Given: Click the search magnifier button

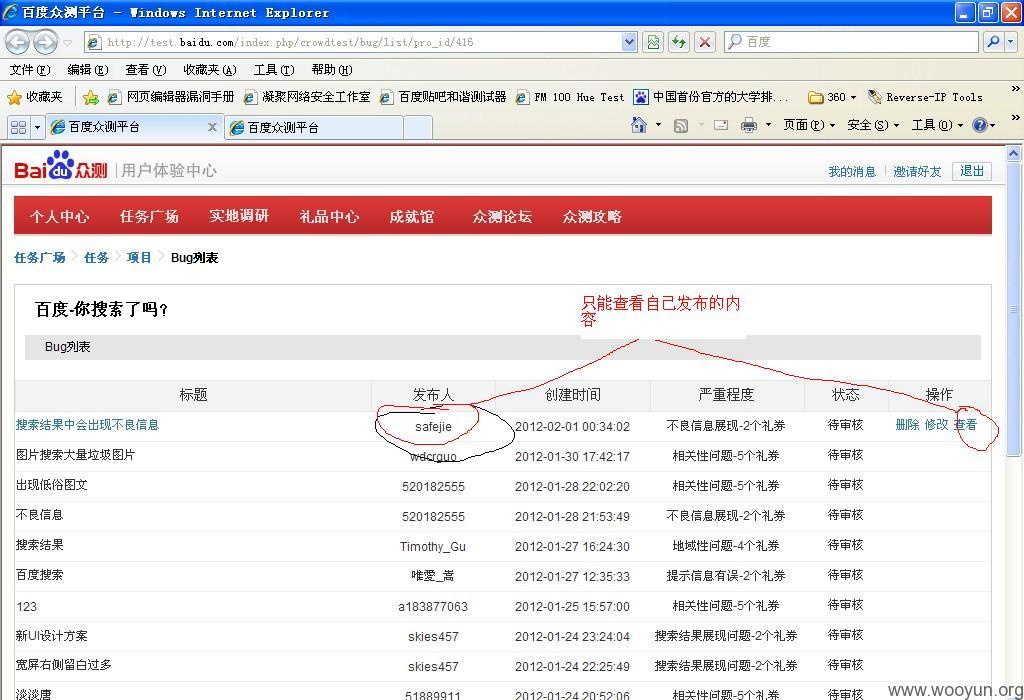Looking at the screenshot, I should click(993, 42).
